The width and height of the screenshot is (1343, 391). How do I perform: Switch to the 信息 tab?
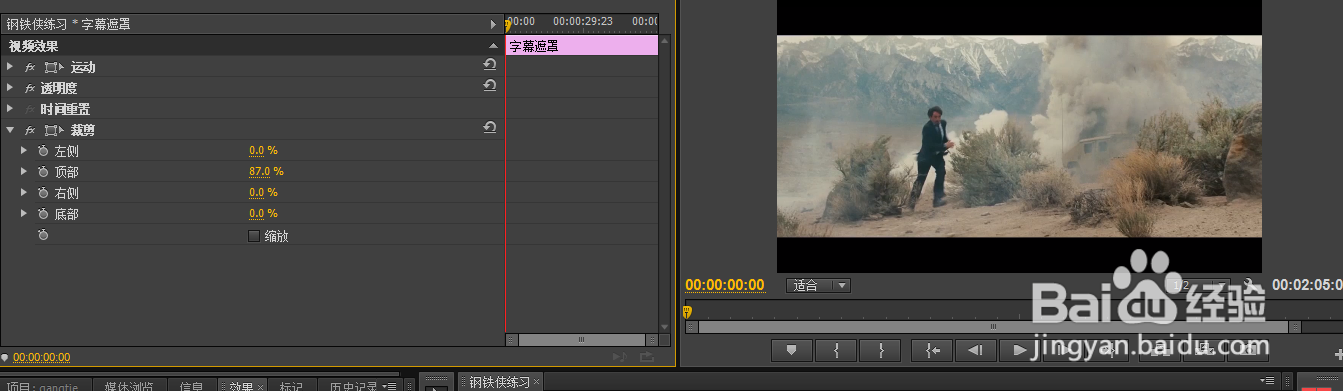tap(192, 386)
